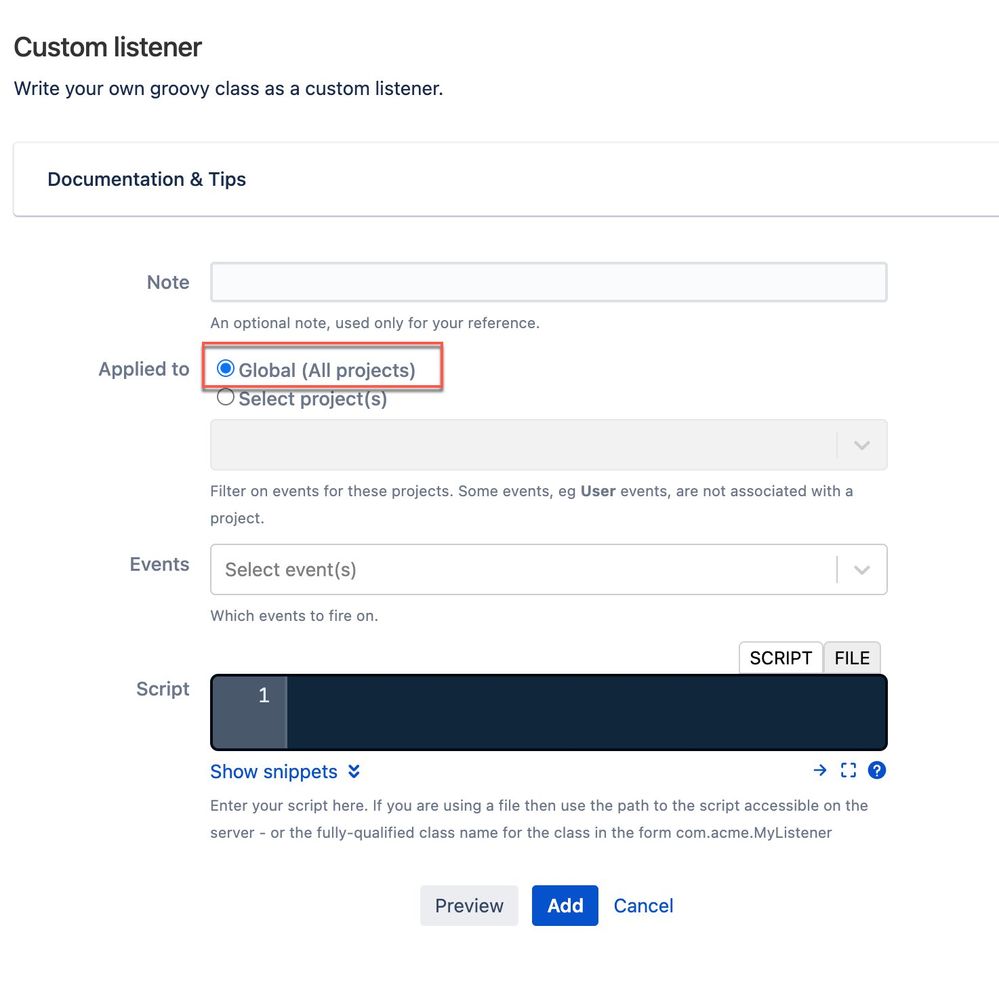The width and height of the screenshot is (999, 983).
Task: Select Global (All projects) radio button
Action: pyautogui.click(x=225, y=368)
